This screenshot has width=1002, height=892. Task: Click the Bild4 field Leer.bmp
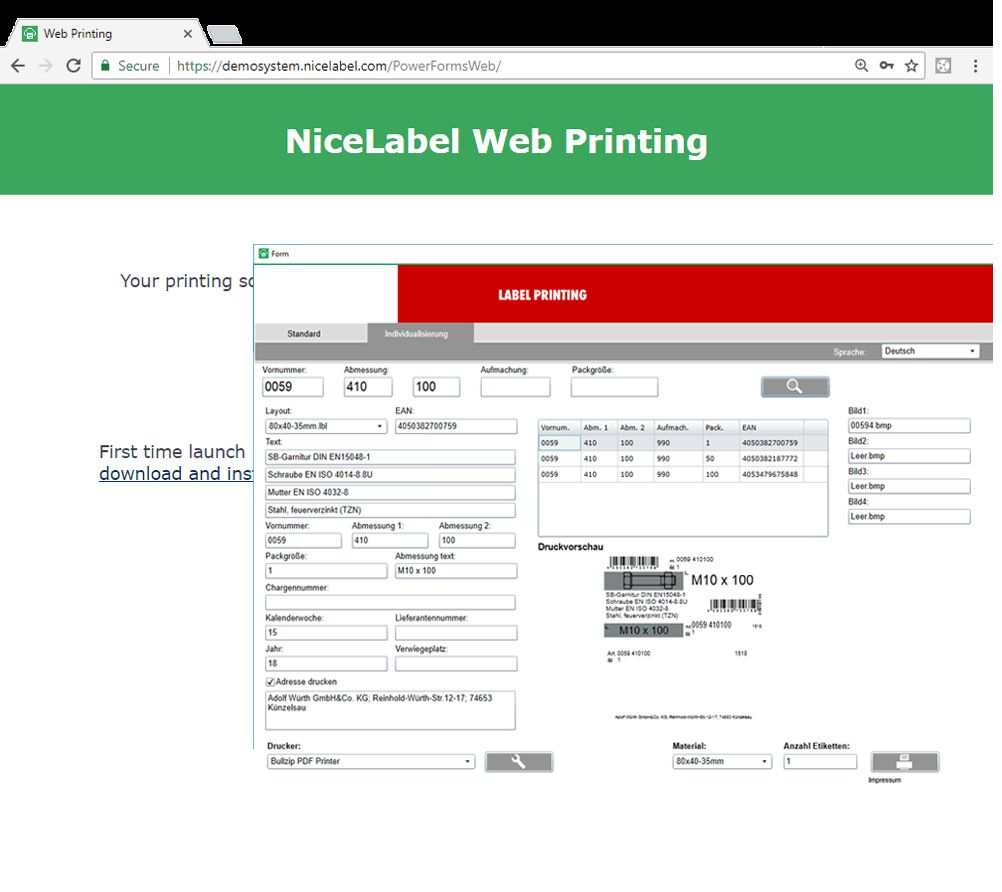[909, 516]
